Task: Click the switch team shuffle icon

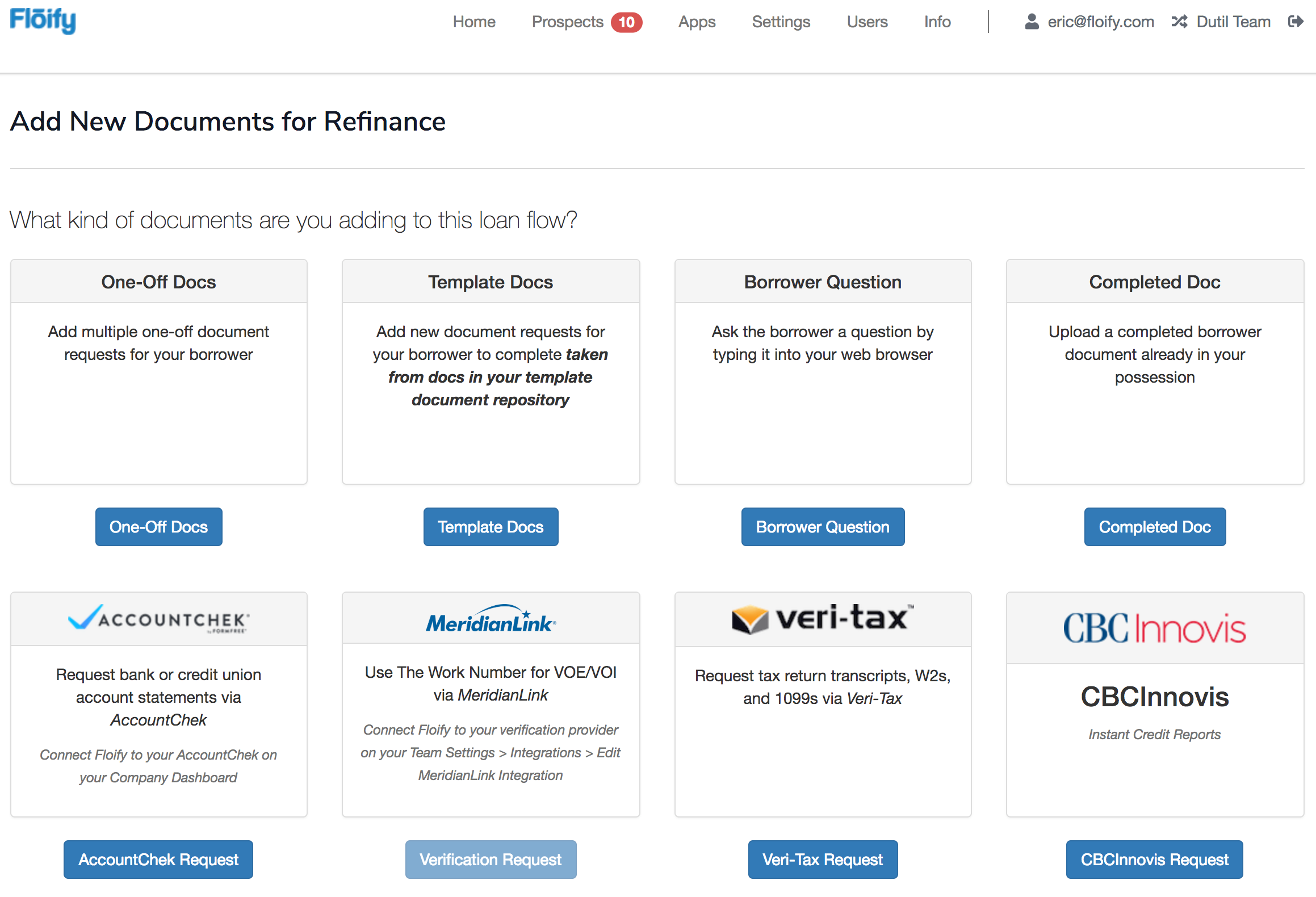Action: pyautogui.click(x=1179, y=22)
